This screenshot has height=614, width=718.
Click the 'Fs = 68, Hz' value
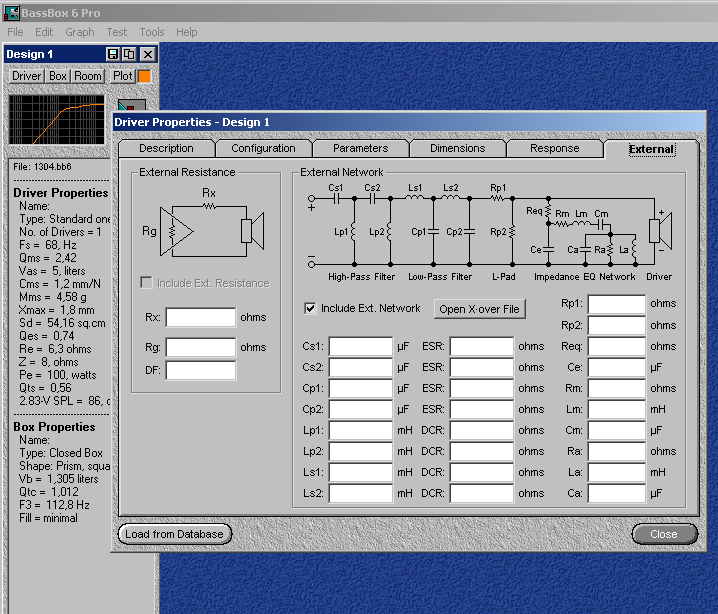(48, 245)
